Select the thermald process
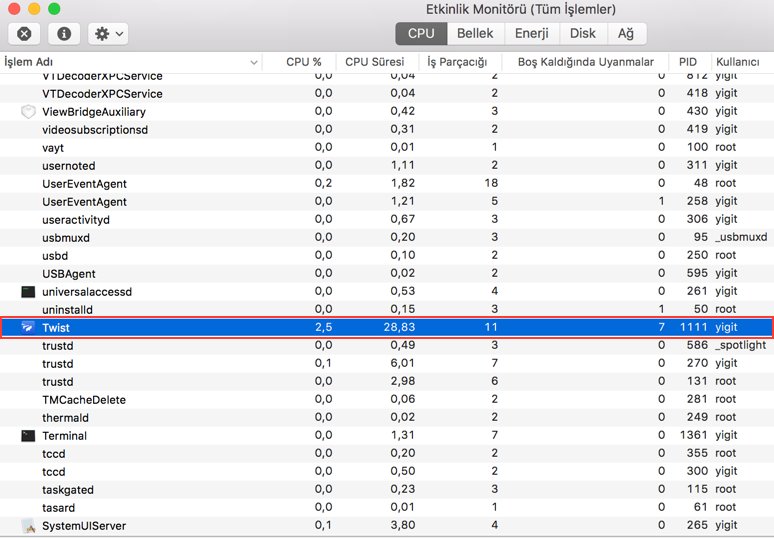This screenshot has width=774, height=538. coord(387,418)
